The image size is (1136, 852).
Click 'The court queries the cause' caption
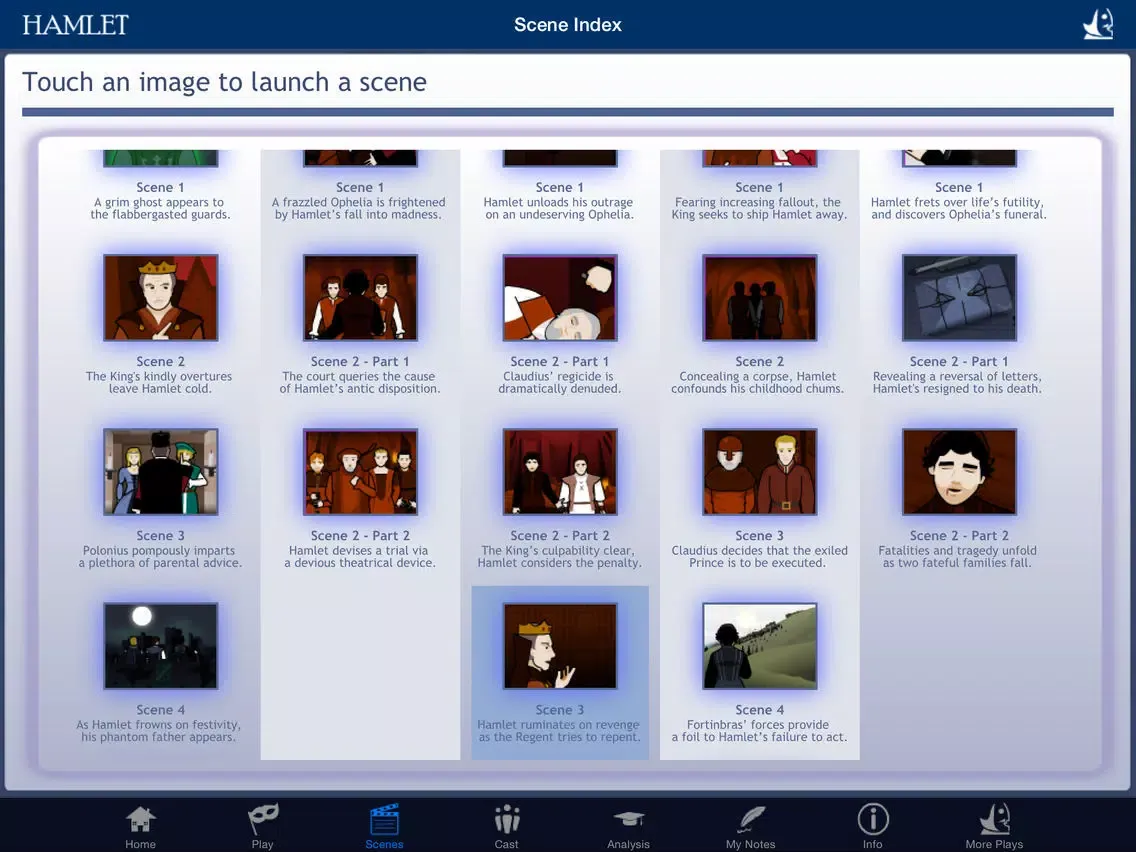359,383
